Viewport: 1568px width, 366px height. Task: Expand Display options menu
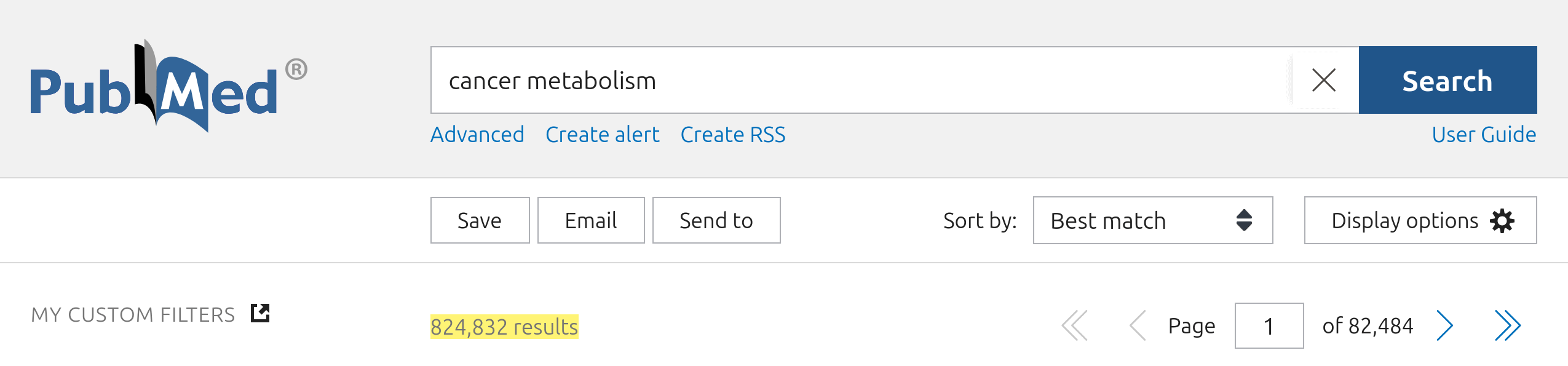[1420, 220]
